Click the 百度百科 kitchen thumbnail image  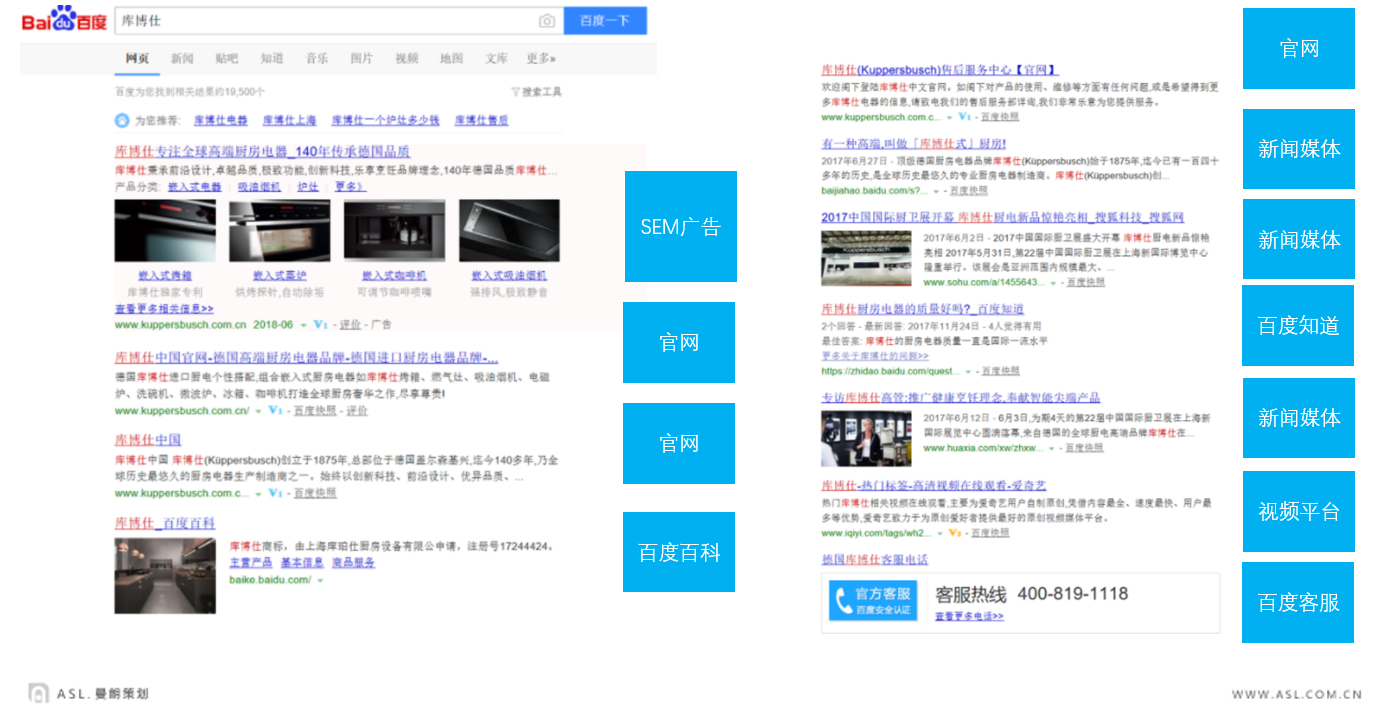click(164, 575)
